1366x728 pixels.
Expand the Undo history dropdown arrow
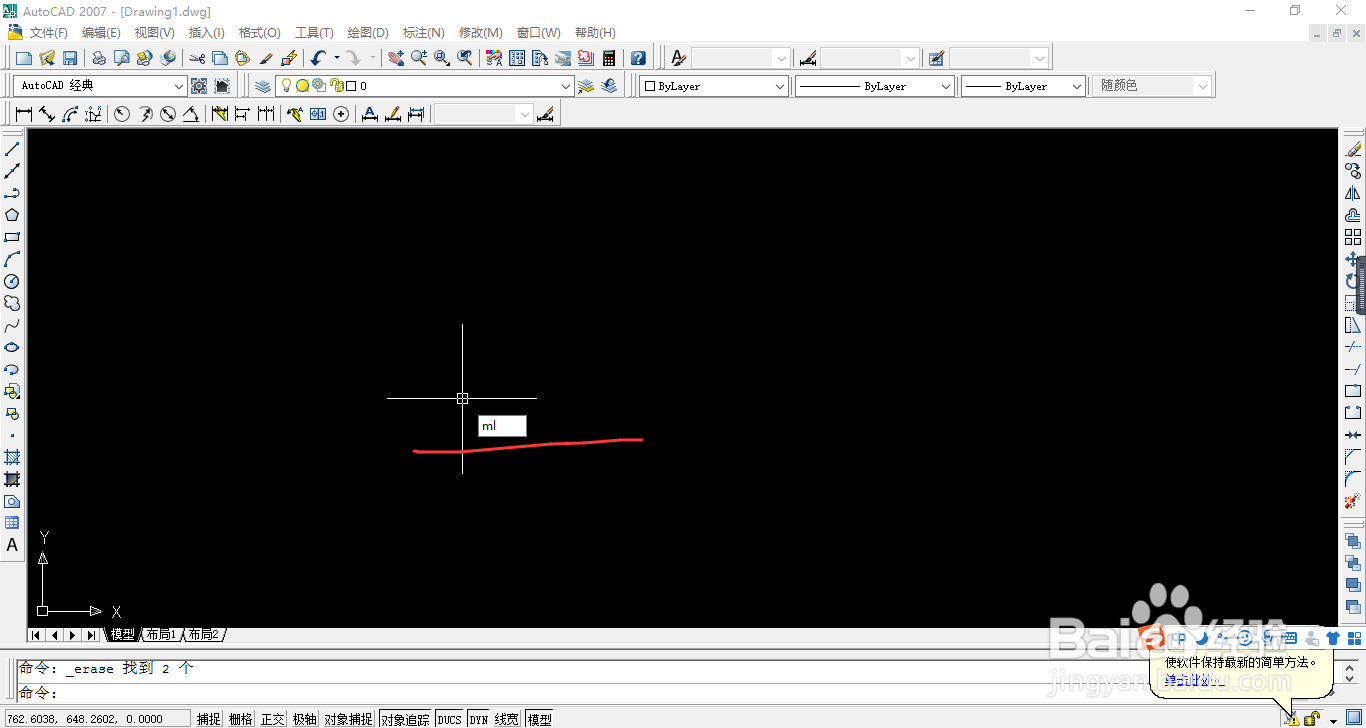(x=336, y=58)
